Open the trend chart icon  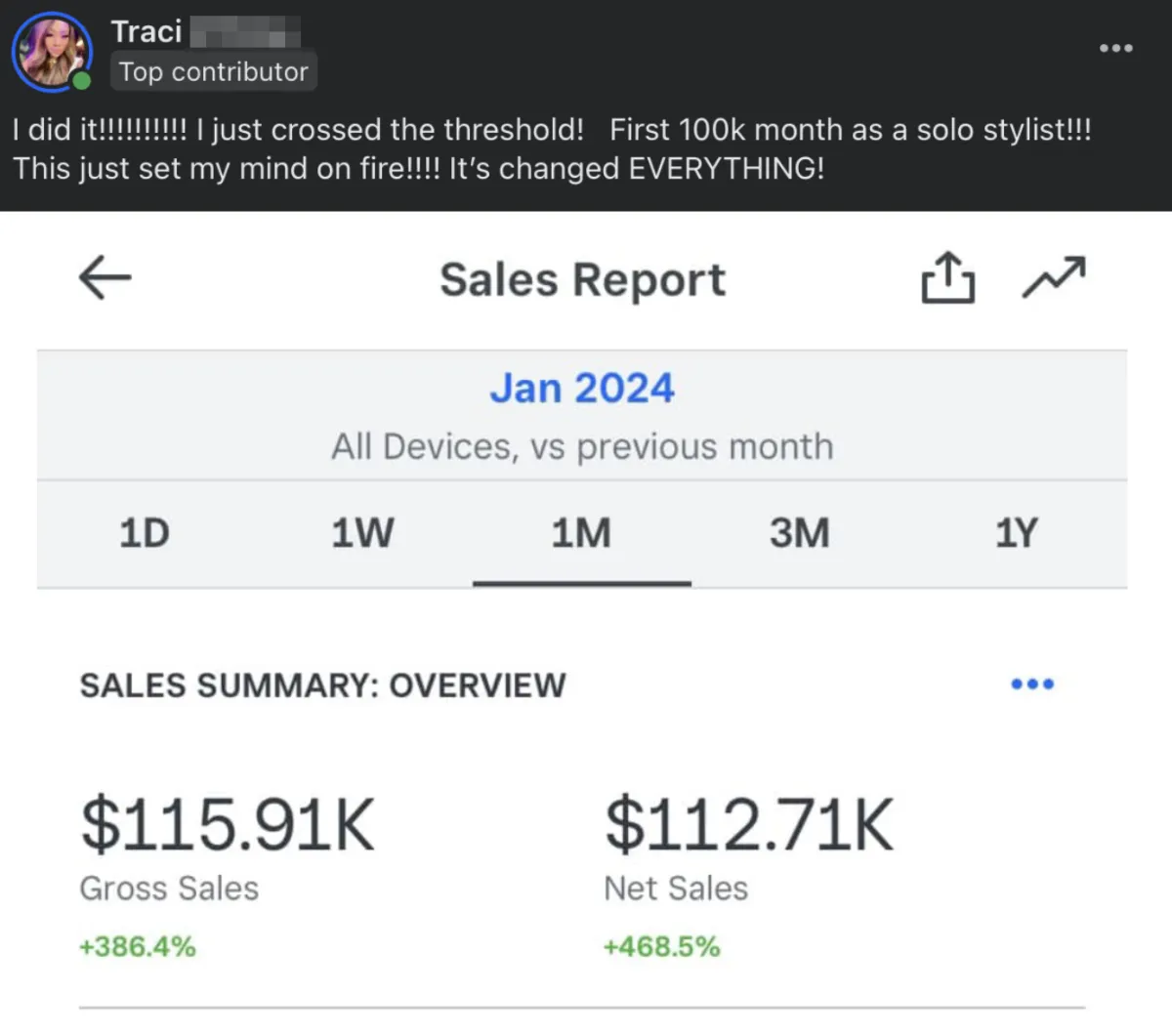pyautogui.click(x=1053, y=278)
